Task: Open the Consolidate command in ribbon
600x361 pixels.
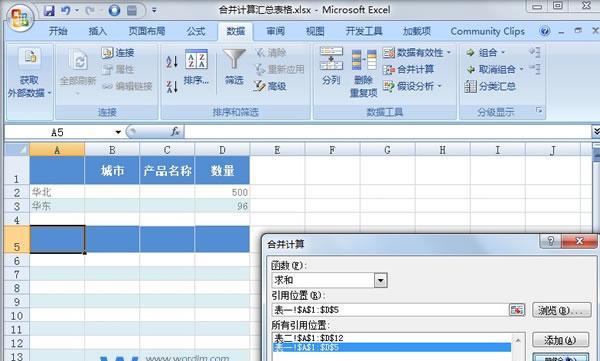Action: click(408, 69)
